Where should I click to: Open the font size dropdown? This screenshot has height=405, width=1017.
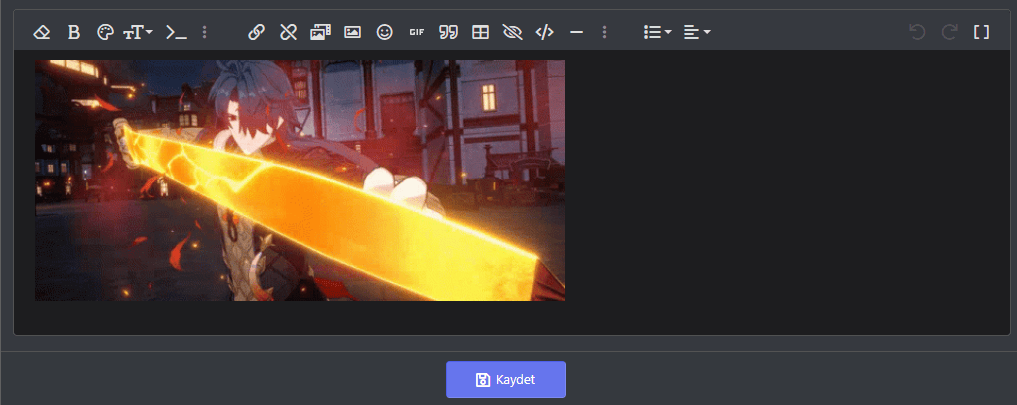[138, 32]
